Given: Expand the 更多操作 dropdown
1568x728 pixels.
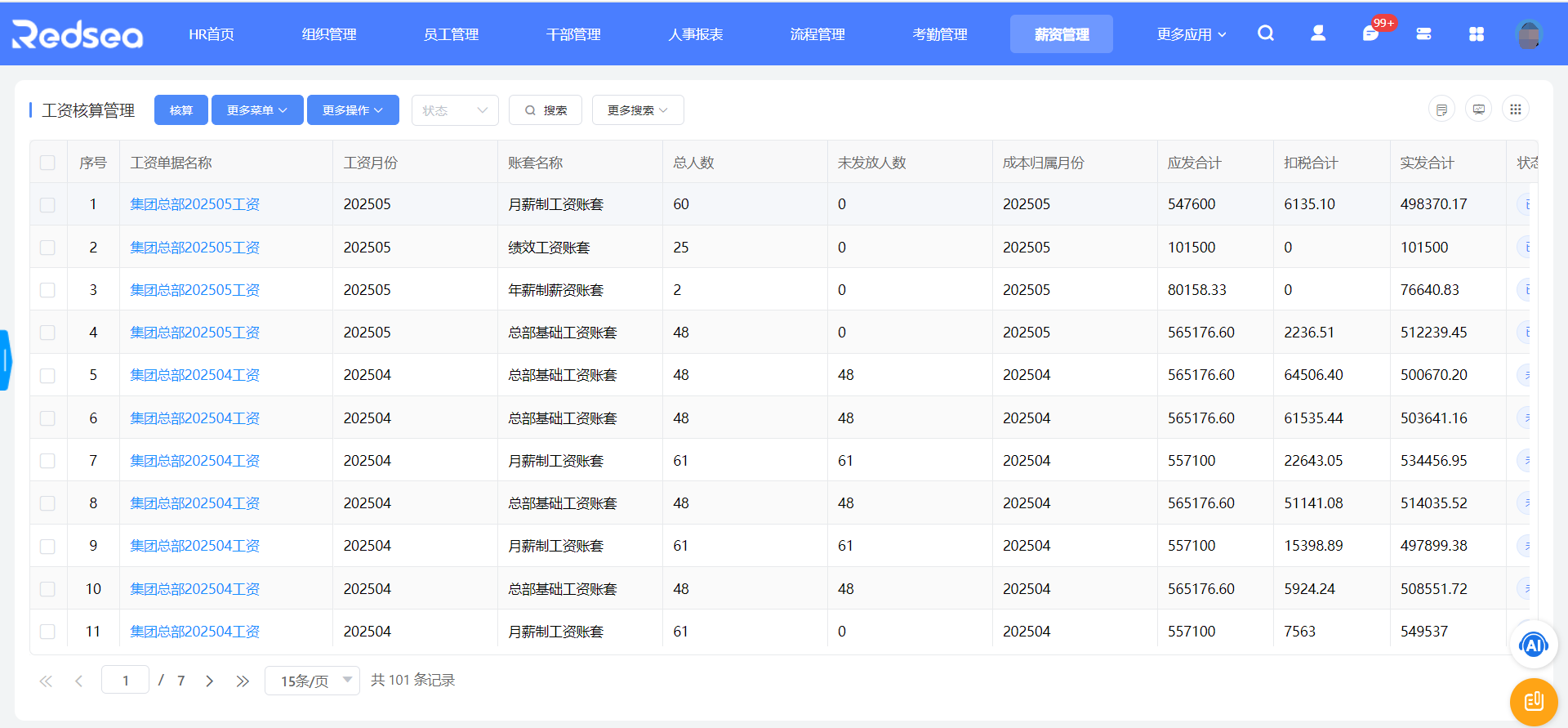Looking at the screenshot, I should tap(353, 110).
